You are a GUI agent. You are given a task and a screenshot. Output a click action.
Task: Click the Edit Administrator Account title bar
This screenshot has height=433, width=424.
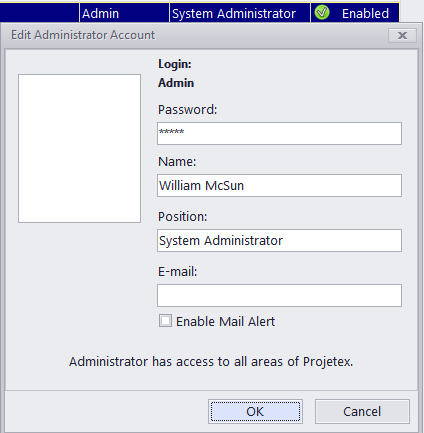(x=193, y=35)
